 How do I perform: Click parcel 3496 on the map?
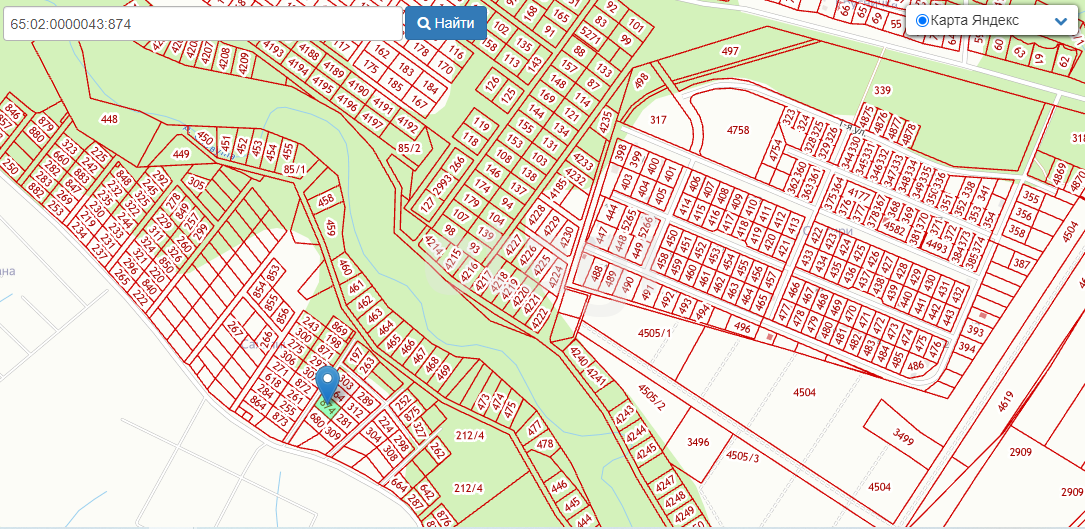(698, 441)
